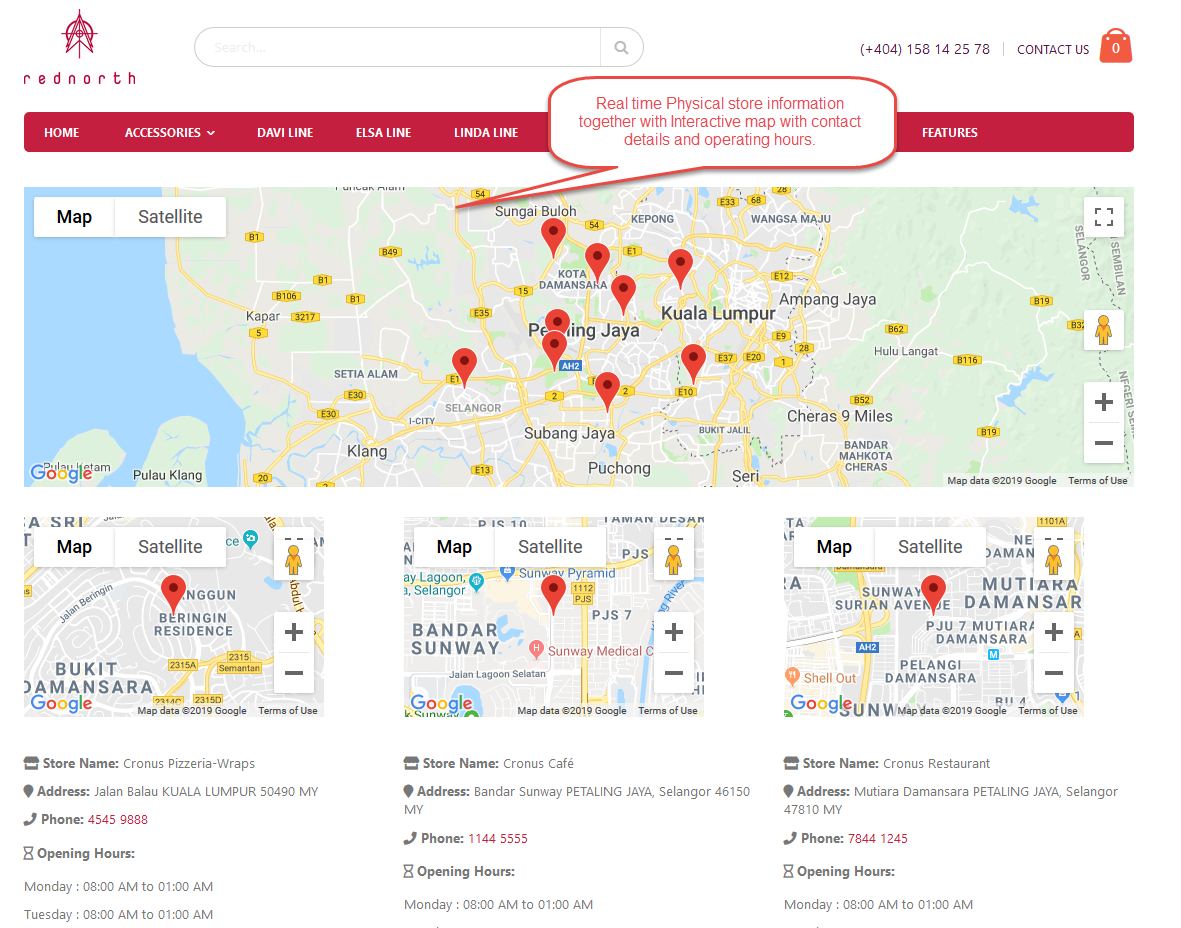
Task: Zoom in on Cronus Pizzeria-Wraps map
Action: click(294, 632)
